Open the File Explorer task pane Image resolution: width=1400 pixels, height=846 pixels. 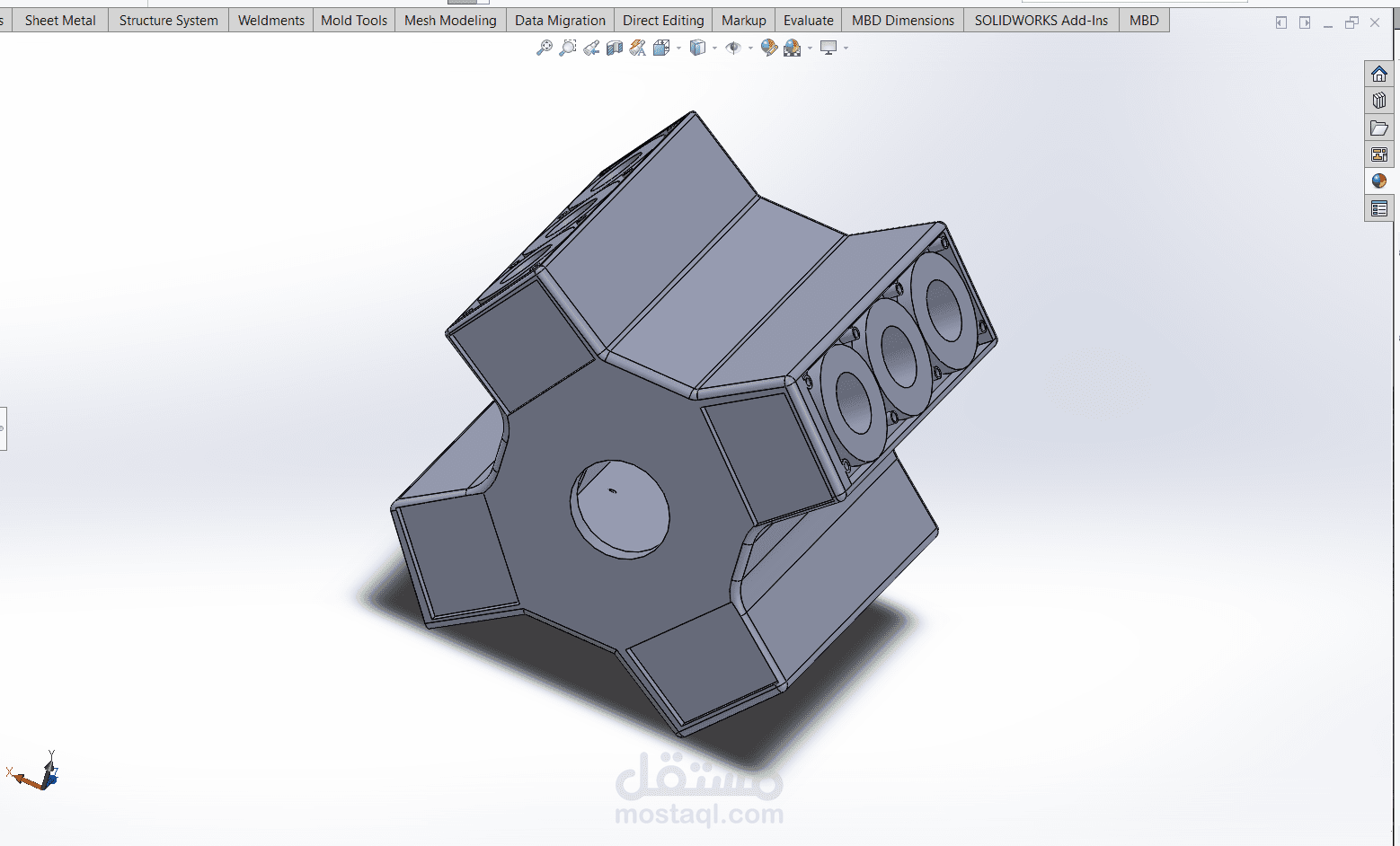[1379, 128]
